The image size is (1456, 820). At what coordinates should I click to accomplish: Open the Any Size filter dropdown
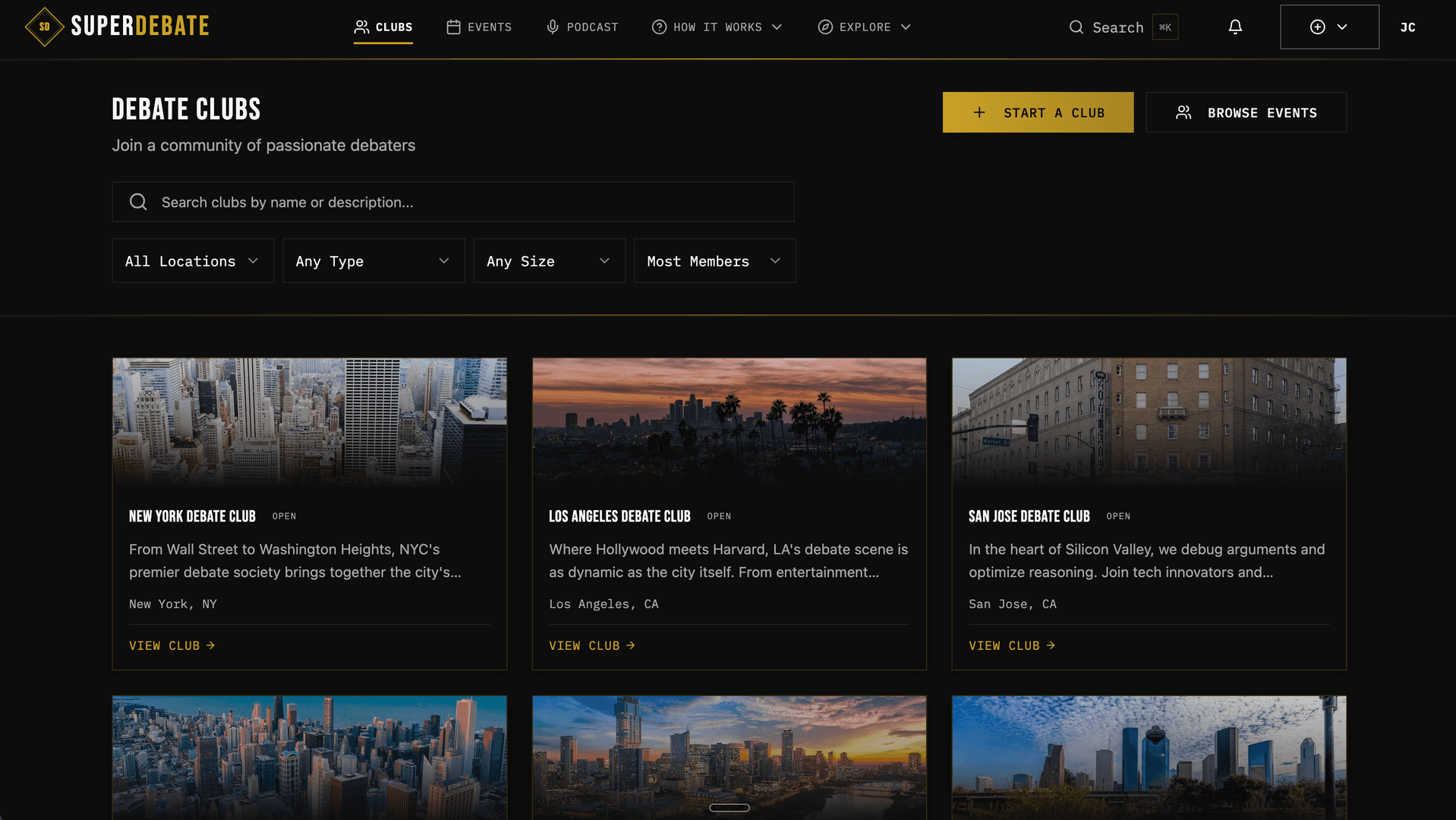coord(548,261)
